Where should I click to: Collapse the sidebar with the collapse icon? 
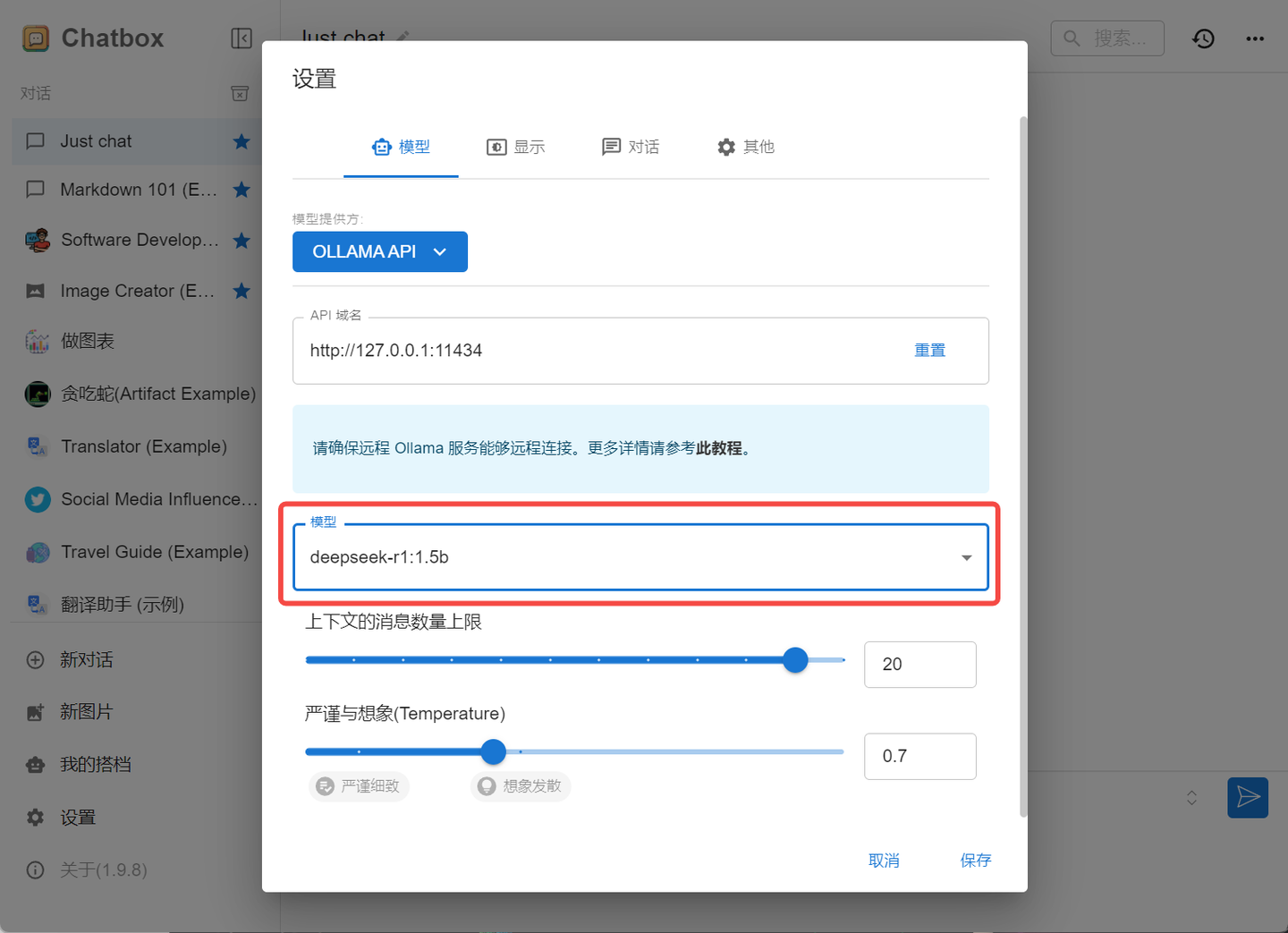(x=241, y=38)
